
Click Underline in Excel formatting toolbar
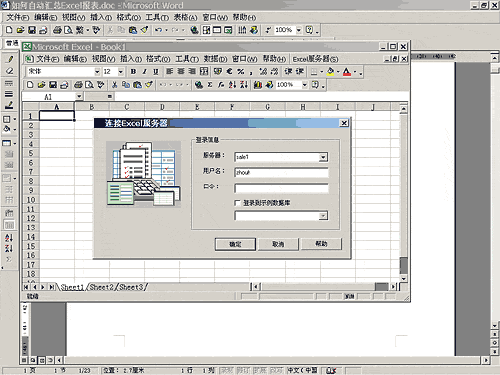156,72
